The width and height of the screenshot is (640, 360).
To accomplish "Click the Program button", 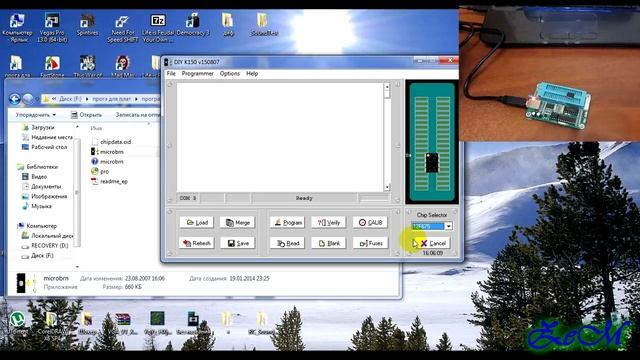I will pos(287,222).
